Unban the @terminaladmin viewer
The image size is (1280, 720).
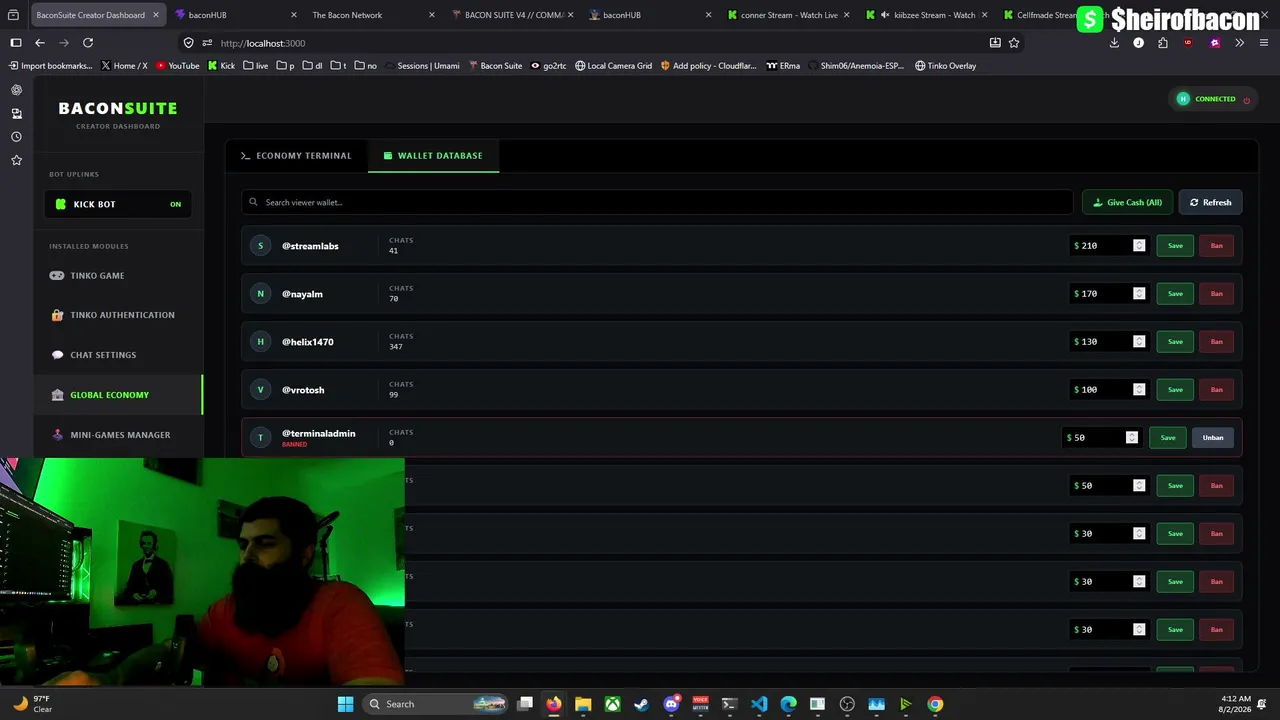pyautogui.click(x=1213, y=437)
